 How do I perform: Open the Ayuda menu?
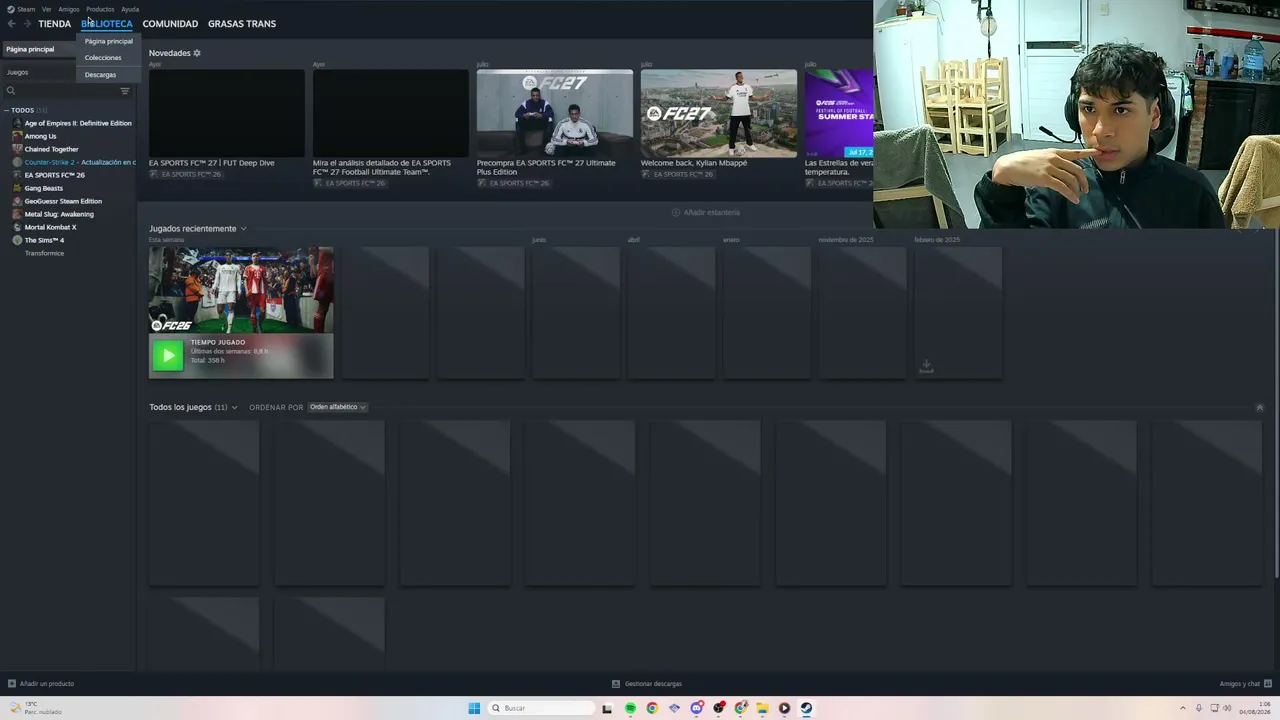130,9
